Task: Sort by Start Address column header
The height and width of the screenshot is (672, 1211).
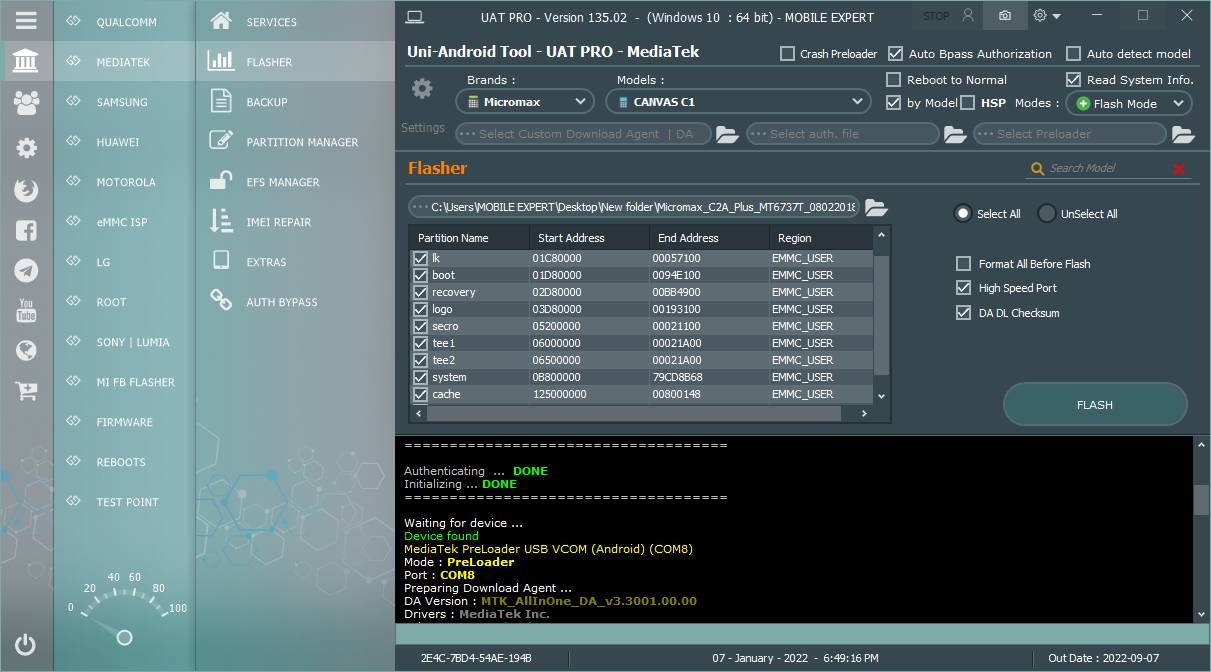Action: pos(589,238)
